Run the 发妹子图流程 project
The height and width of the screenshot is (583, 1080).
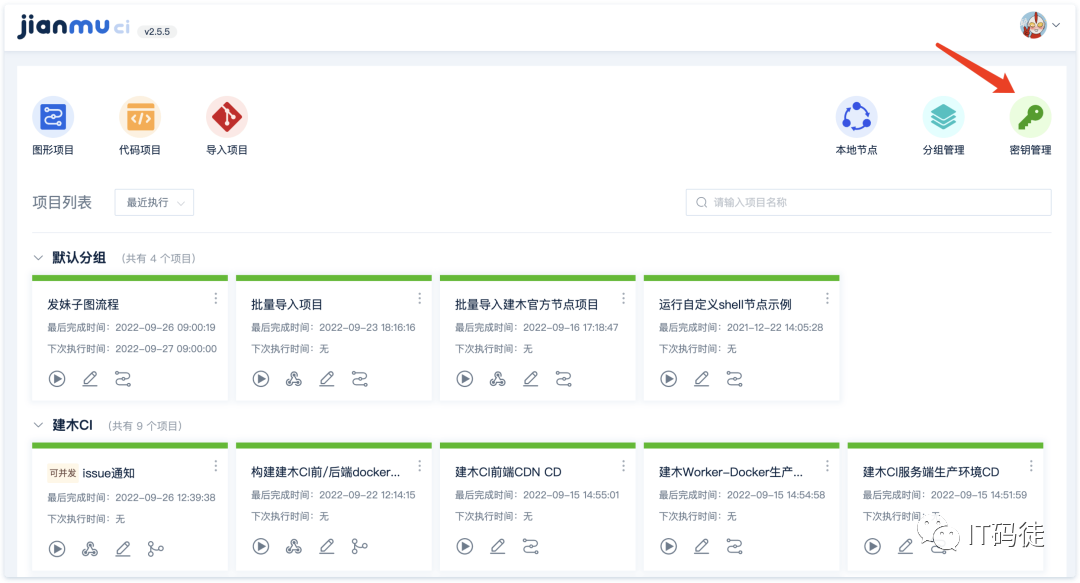coord(57,379)
